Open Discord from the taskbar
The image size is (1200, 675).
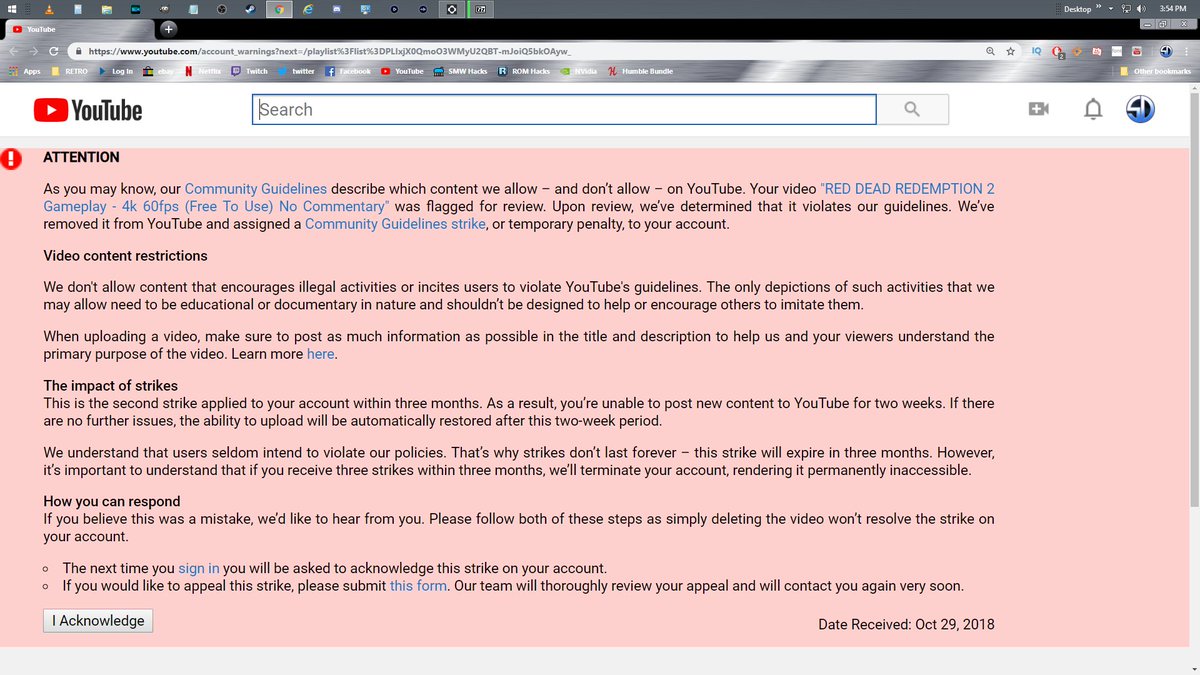point(337,9)
